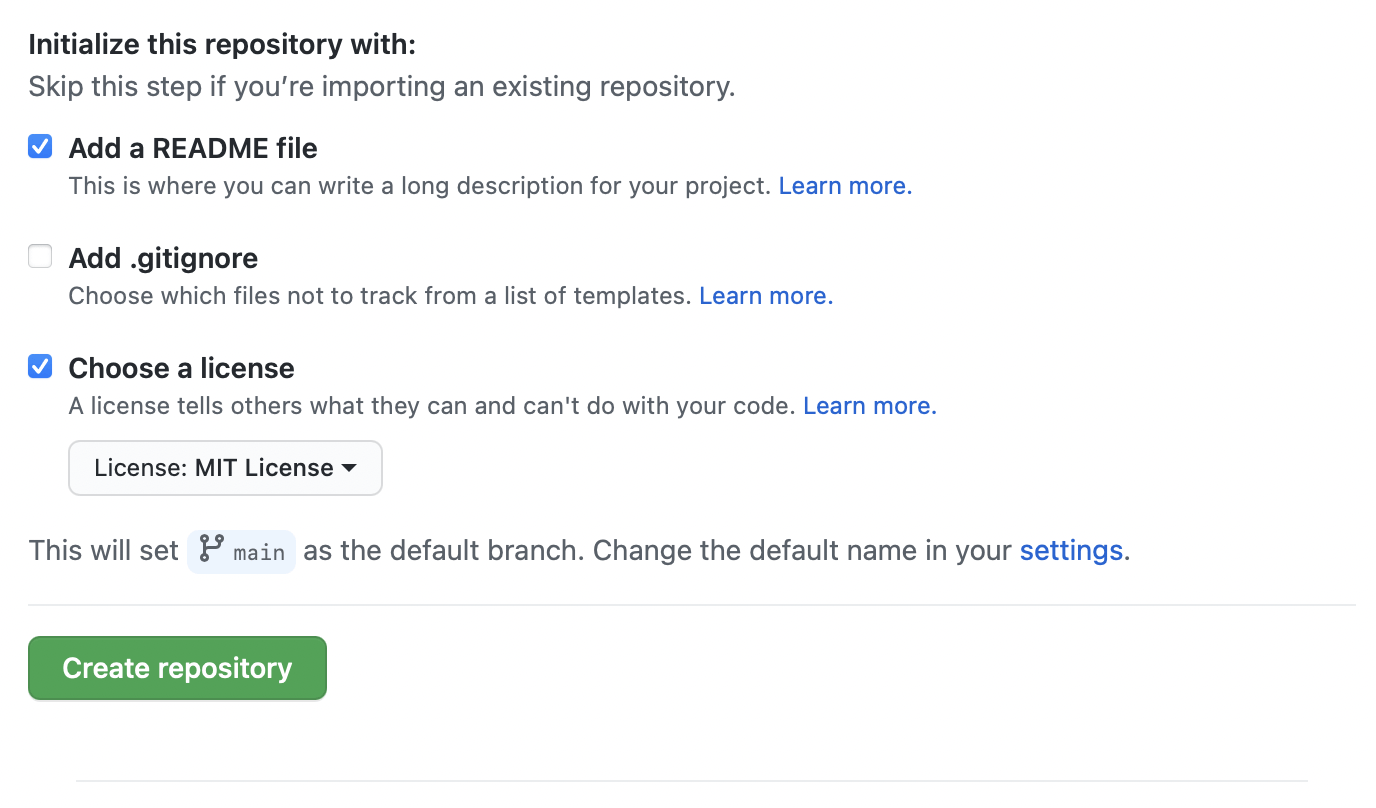This screenshot has width=1376, height=808.
Task: Click the "Skip this step" helper text
Action: point(381,86)
